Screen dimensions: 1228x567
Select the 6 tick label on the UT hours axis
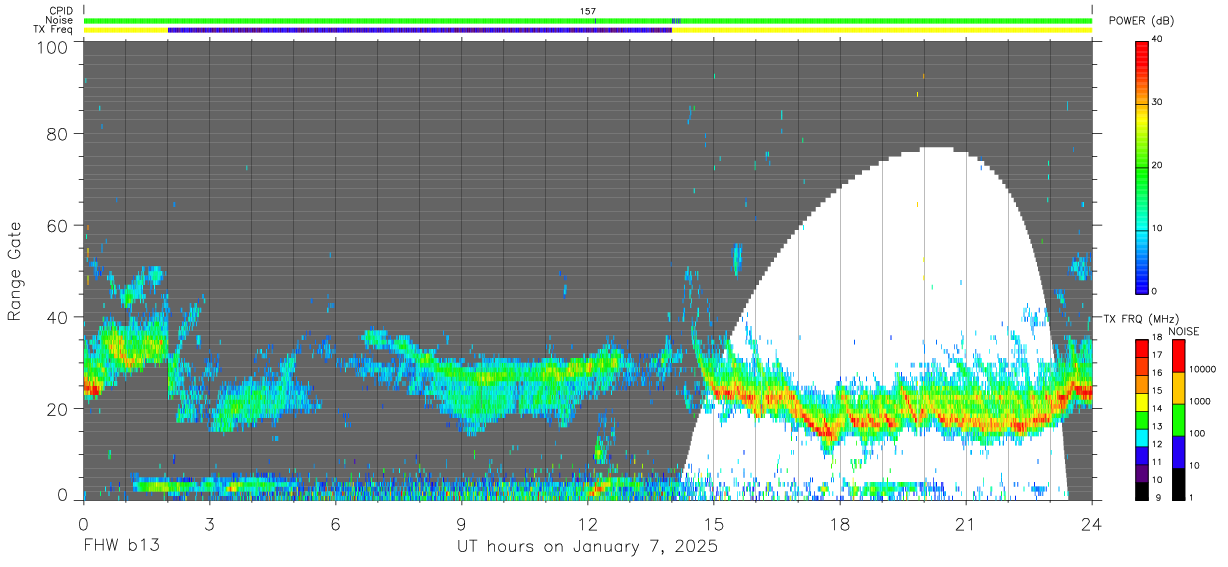tap(336, 523)
